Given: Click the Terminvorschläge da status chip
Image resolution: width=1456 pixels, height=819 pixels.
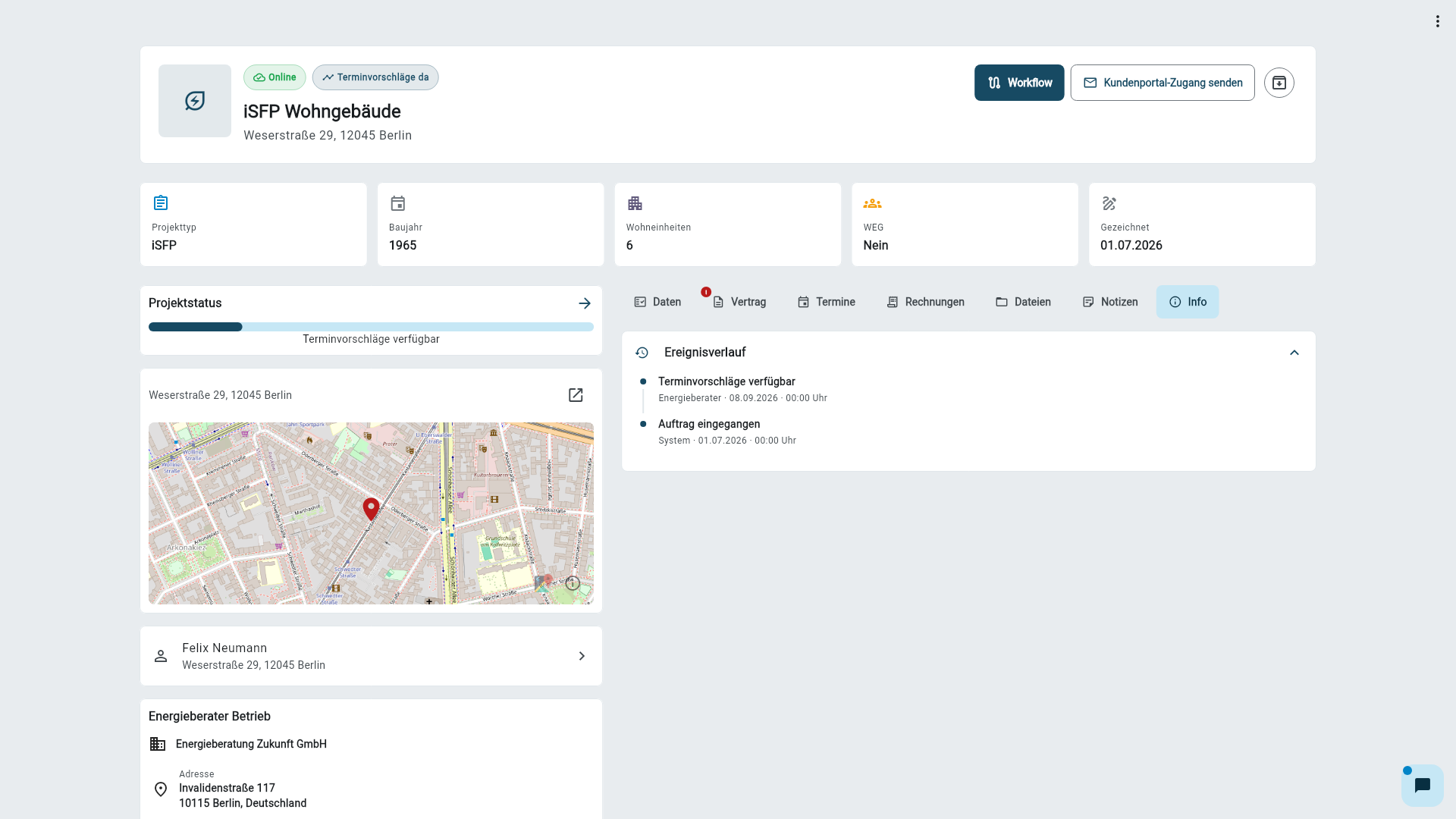Looking at the screenshot, I should click(375, 77).
